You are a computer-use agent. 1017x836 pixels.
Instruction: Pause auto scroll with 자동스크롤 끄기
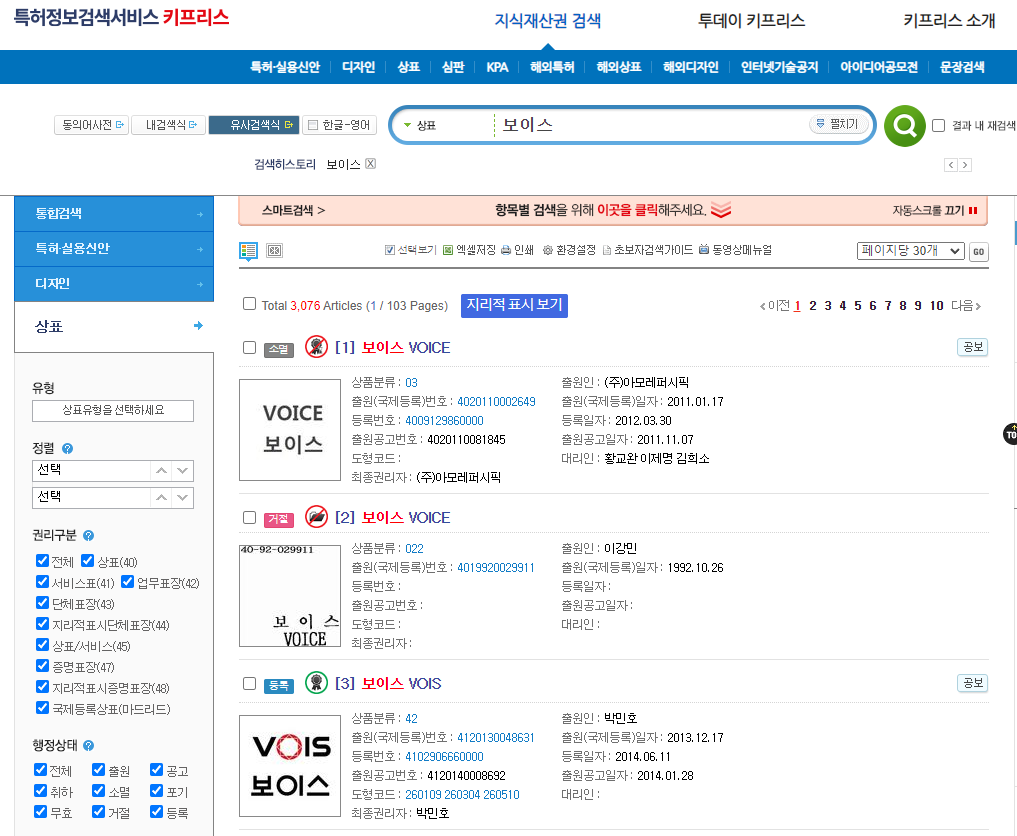(935, 210)
